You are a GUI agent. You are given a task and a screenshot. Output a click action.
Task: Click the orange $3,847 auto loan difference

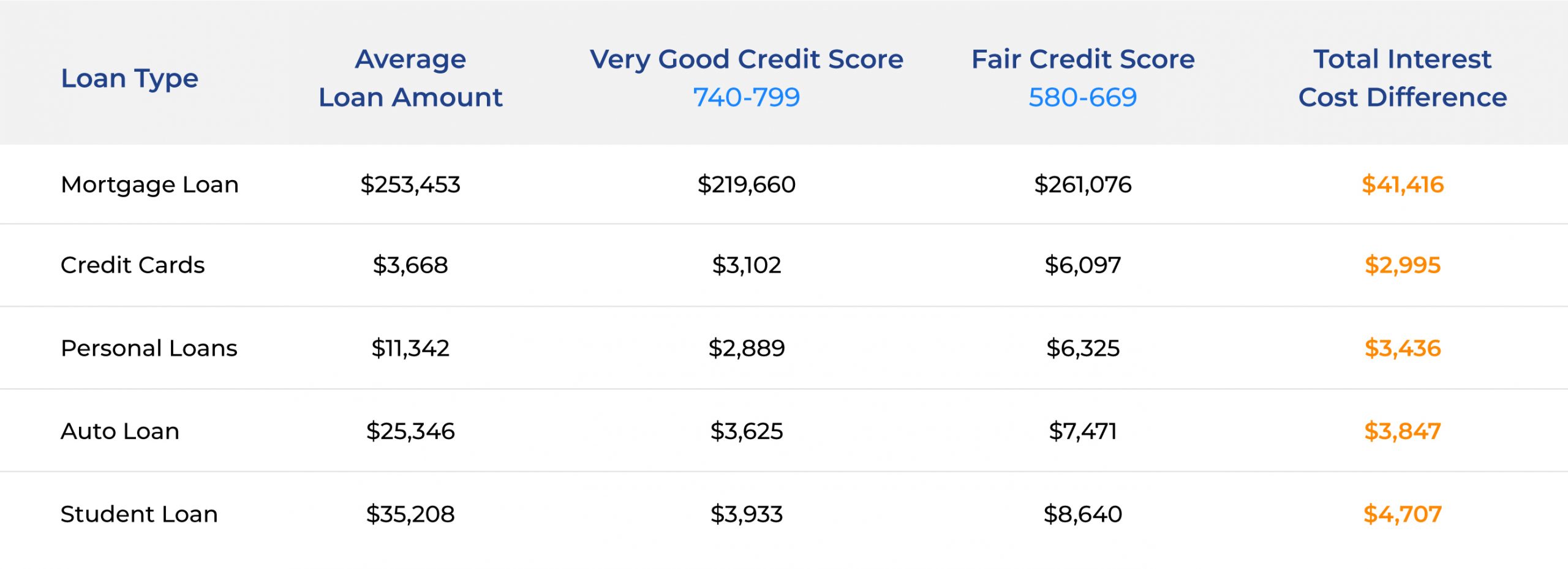tap(1402, 431)
